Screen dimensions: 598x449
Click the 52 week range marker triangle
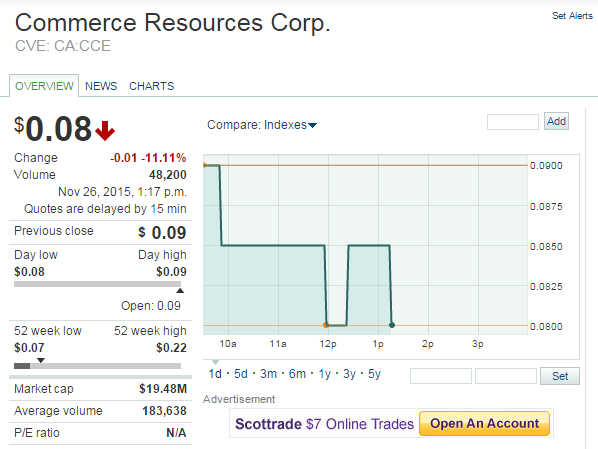[41, 360]
